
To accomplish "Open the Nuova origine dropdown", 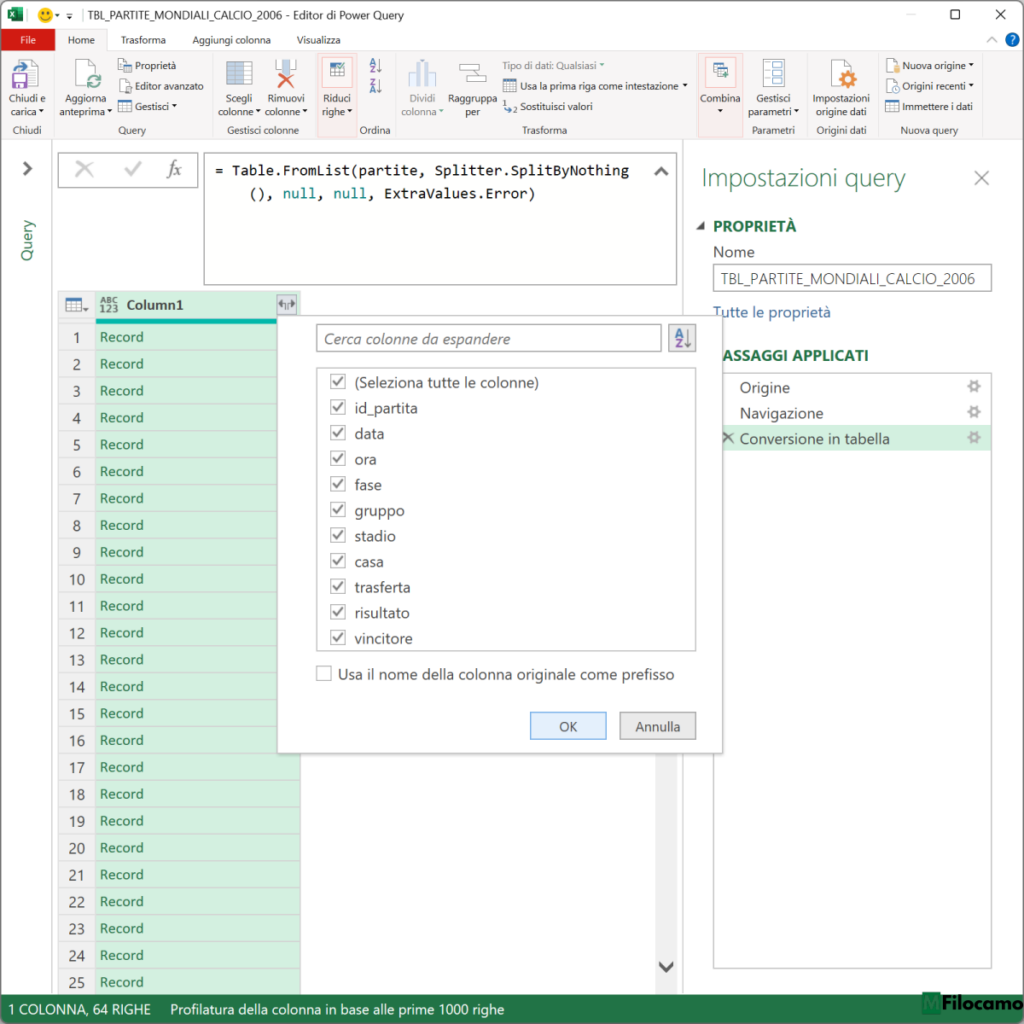I will coord(930,65).
